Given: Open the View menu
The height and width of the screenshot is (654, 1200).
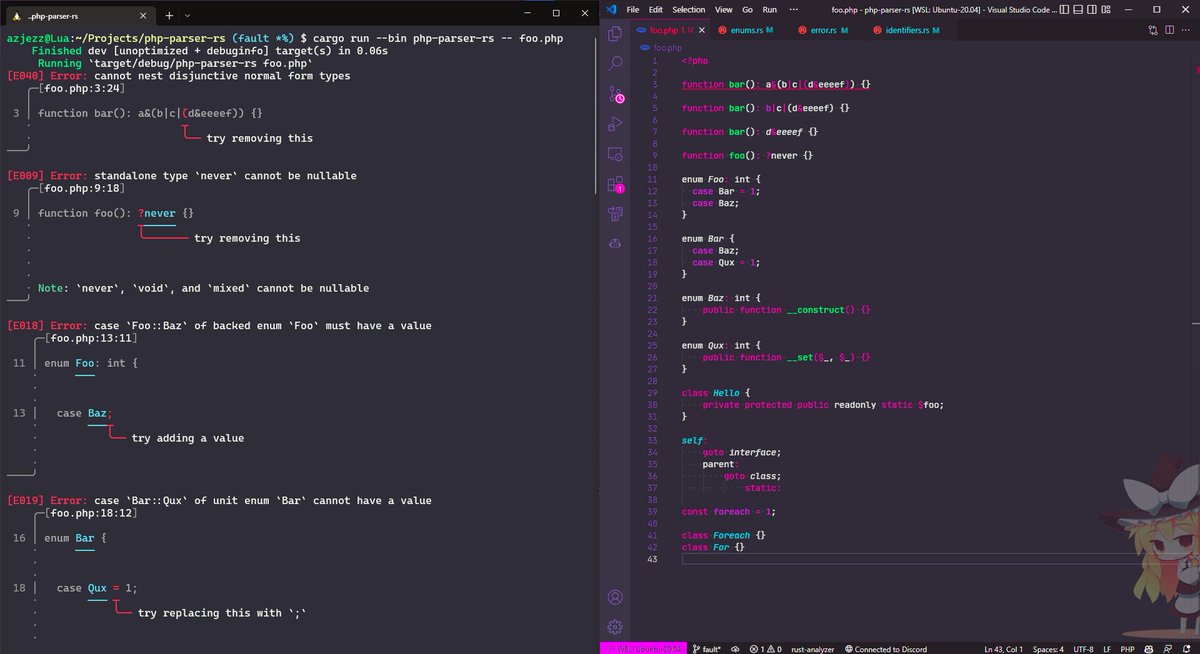Looking at the screenshot, I should [x=722, y=9].
